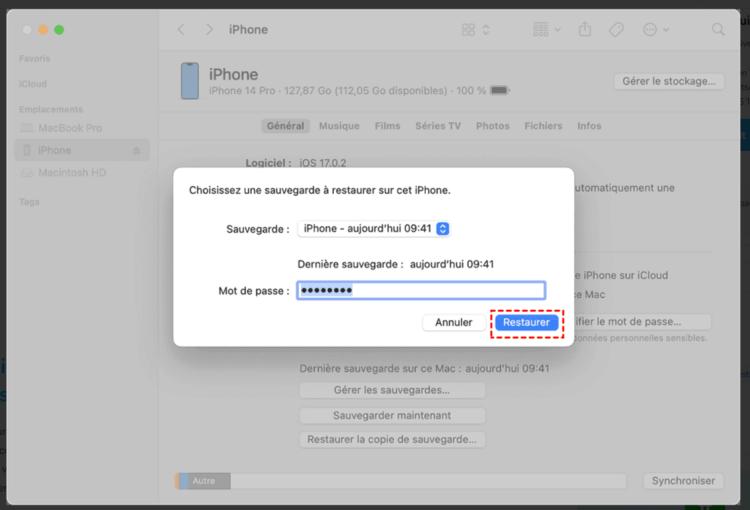Expand the group-by grid dropdown
This screenshot has width=750, height=510.
coord(546,30)
